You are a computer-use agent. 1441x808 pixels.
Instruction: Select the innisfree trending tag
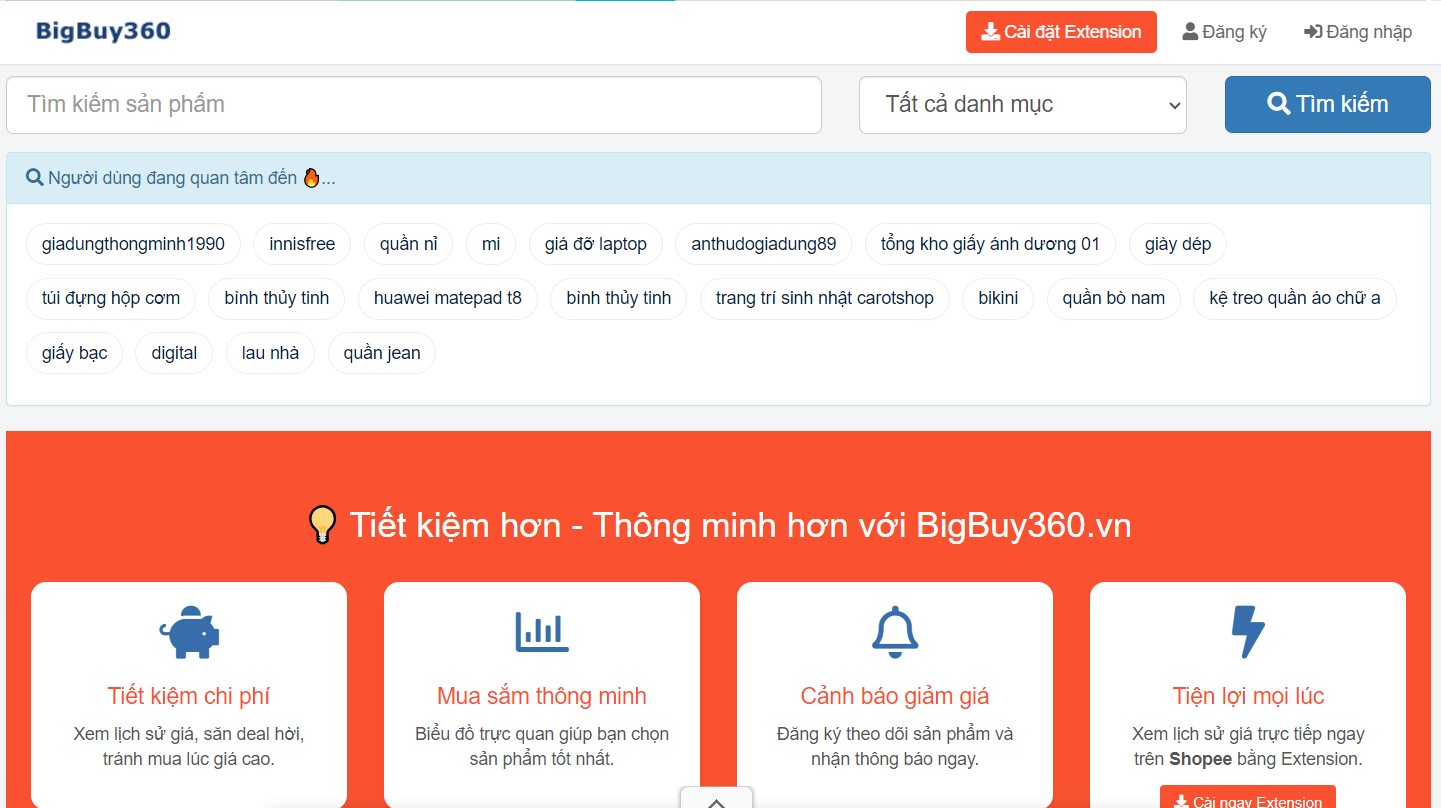pyautogui.click(x=302, y=244)
